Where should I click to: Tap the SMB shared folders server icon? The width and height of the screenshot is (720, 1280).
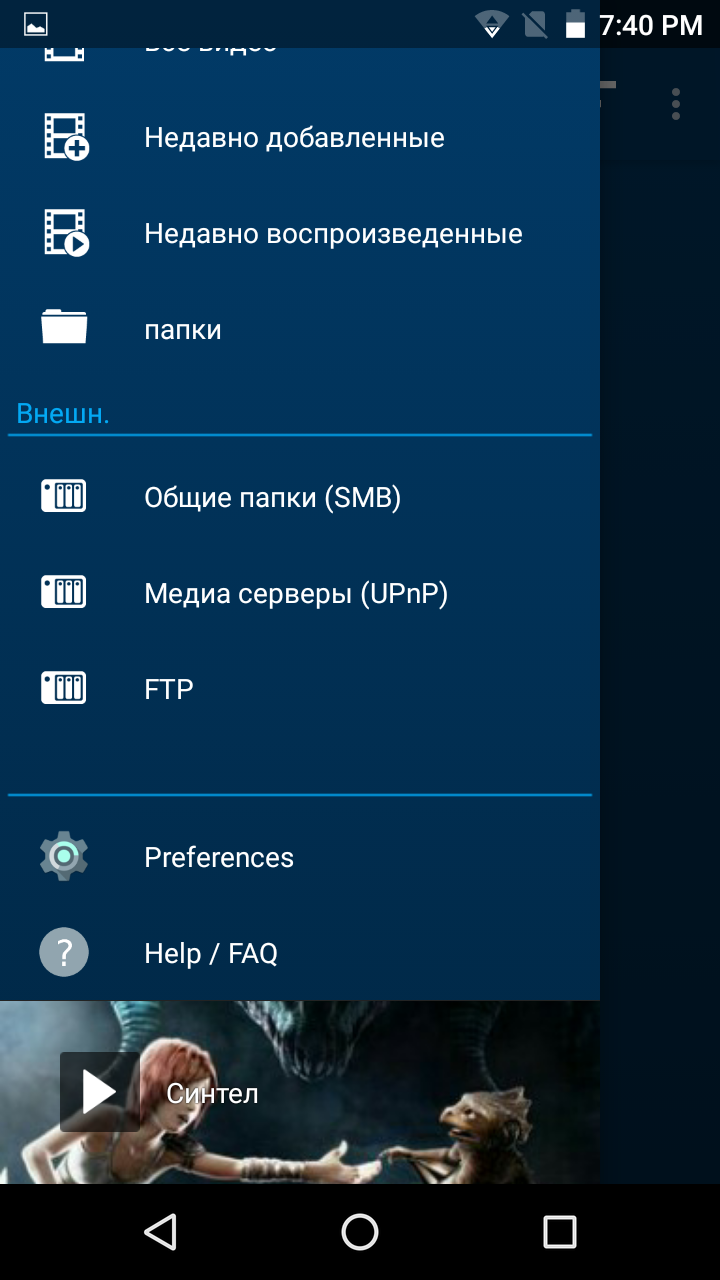click(64, 496)
